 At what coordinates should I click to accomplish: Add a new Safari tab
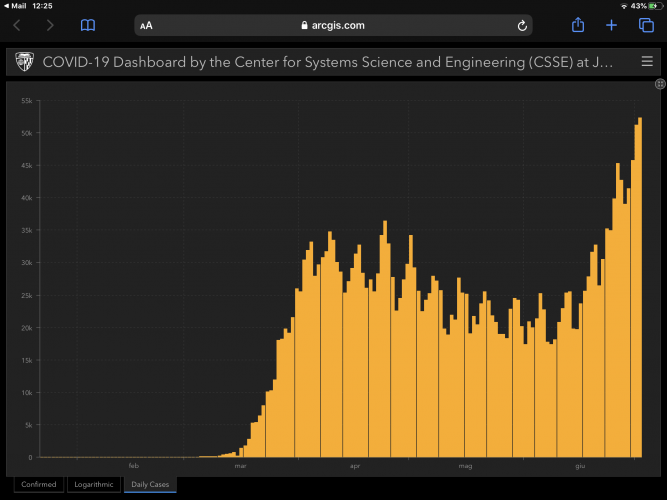click(612, 25)
